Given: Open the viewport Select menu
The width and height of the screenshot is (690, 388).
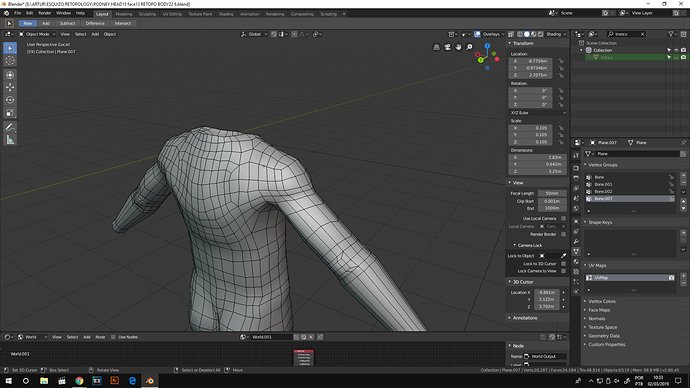Looking at the screenshot, I should pos(80,34).
